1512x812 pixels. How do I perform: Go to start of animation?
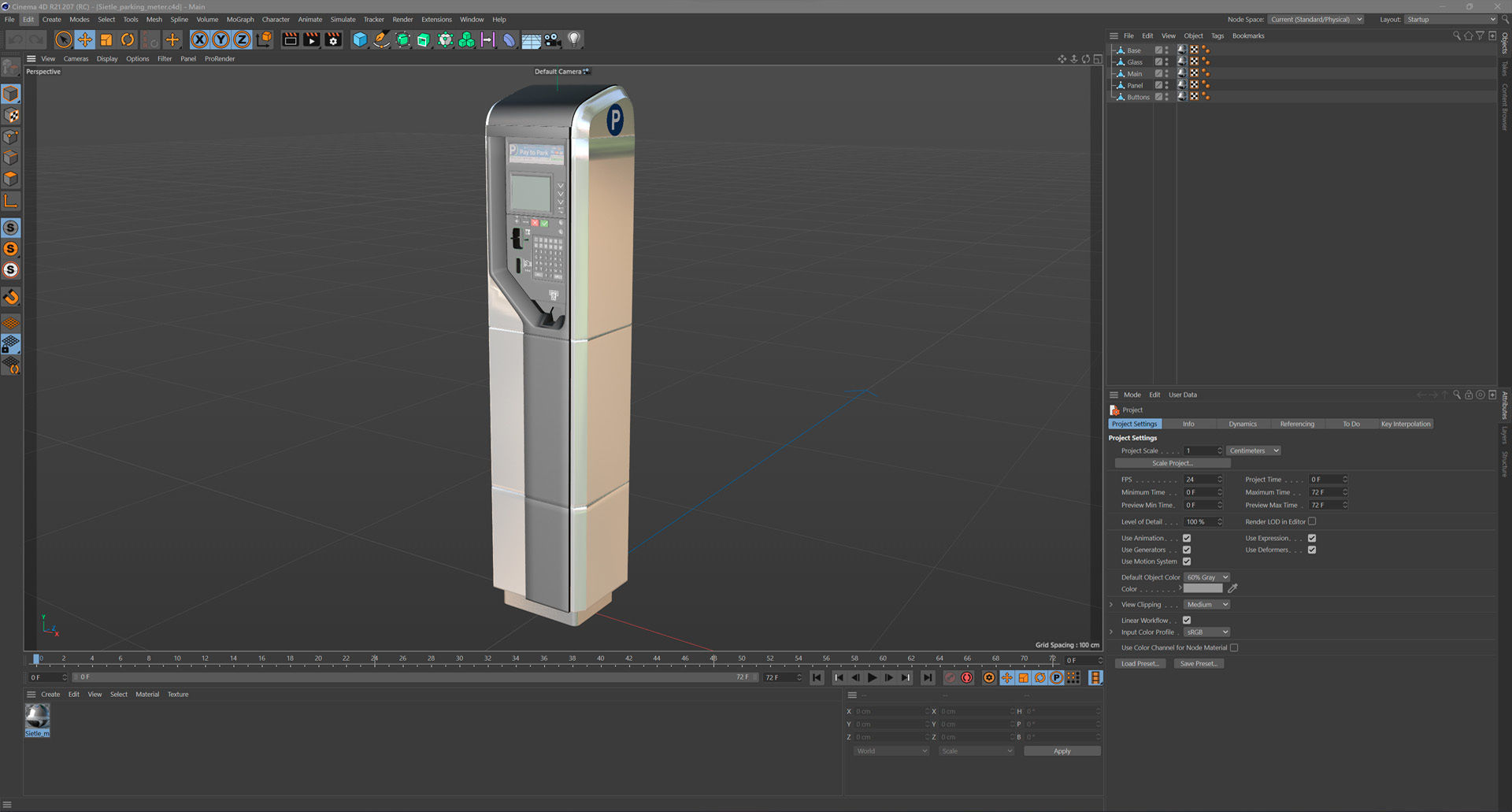[x=817, y=677]
